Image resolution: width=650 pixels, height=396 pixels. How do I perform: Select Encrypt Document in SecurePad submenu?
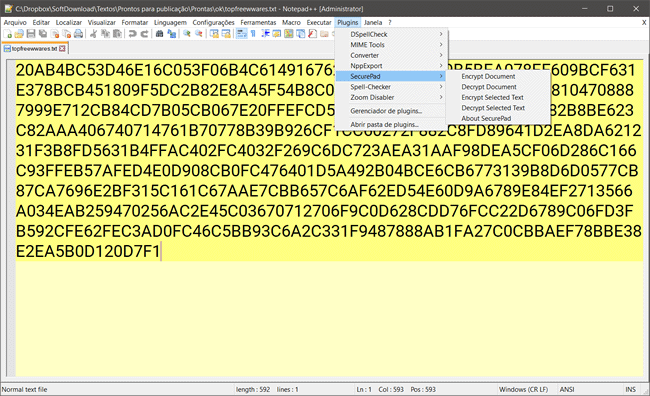498,76
